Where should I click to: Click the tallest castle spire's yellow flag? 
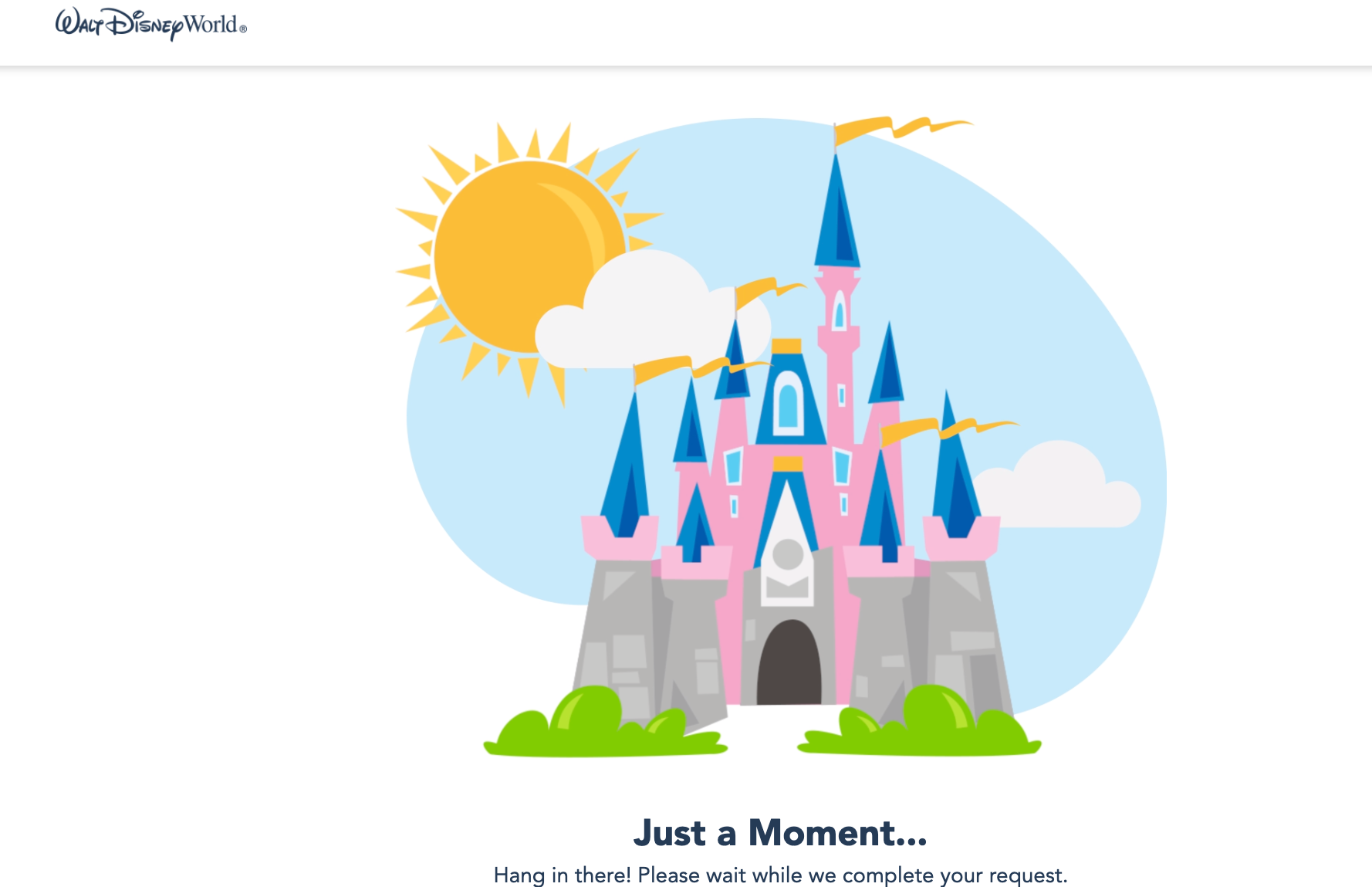(901, 129)
